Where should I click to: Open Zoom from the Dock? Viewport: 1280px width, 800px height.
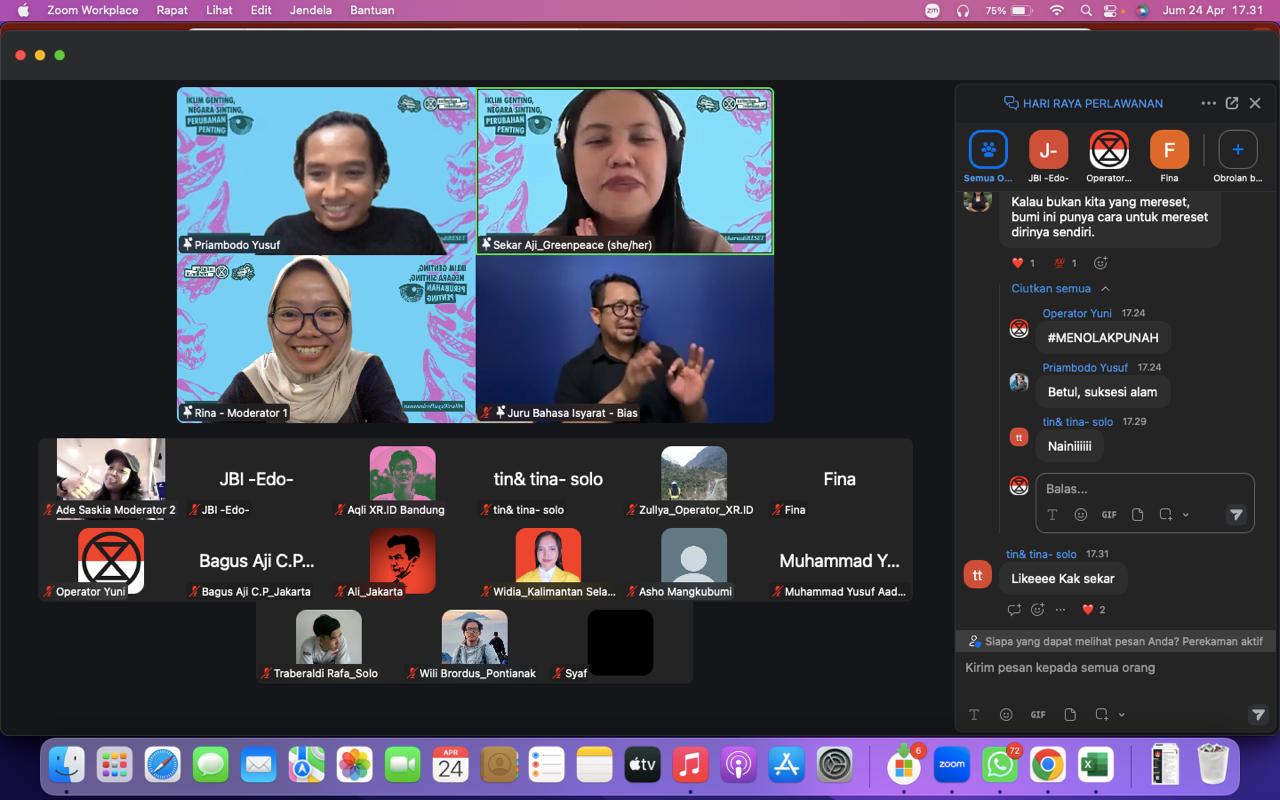point(952,765)
